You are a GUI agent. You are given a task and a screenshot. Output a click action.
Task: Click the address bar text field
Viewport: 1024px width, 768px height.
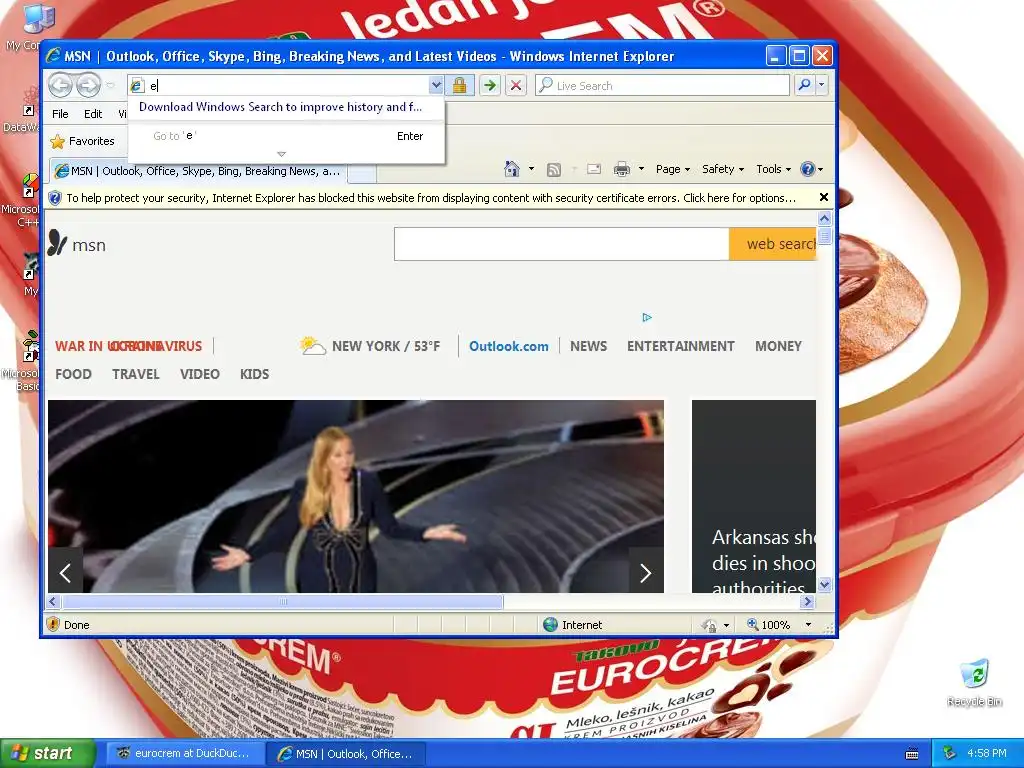[x=287, y=86]
